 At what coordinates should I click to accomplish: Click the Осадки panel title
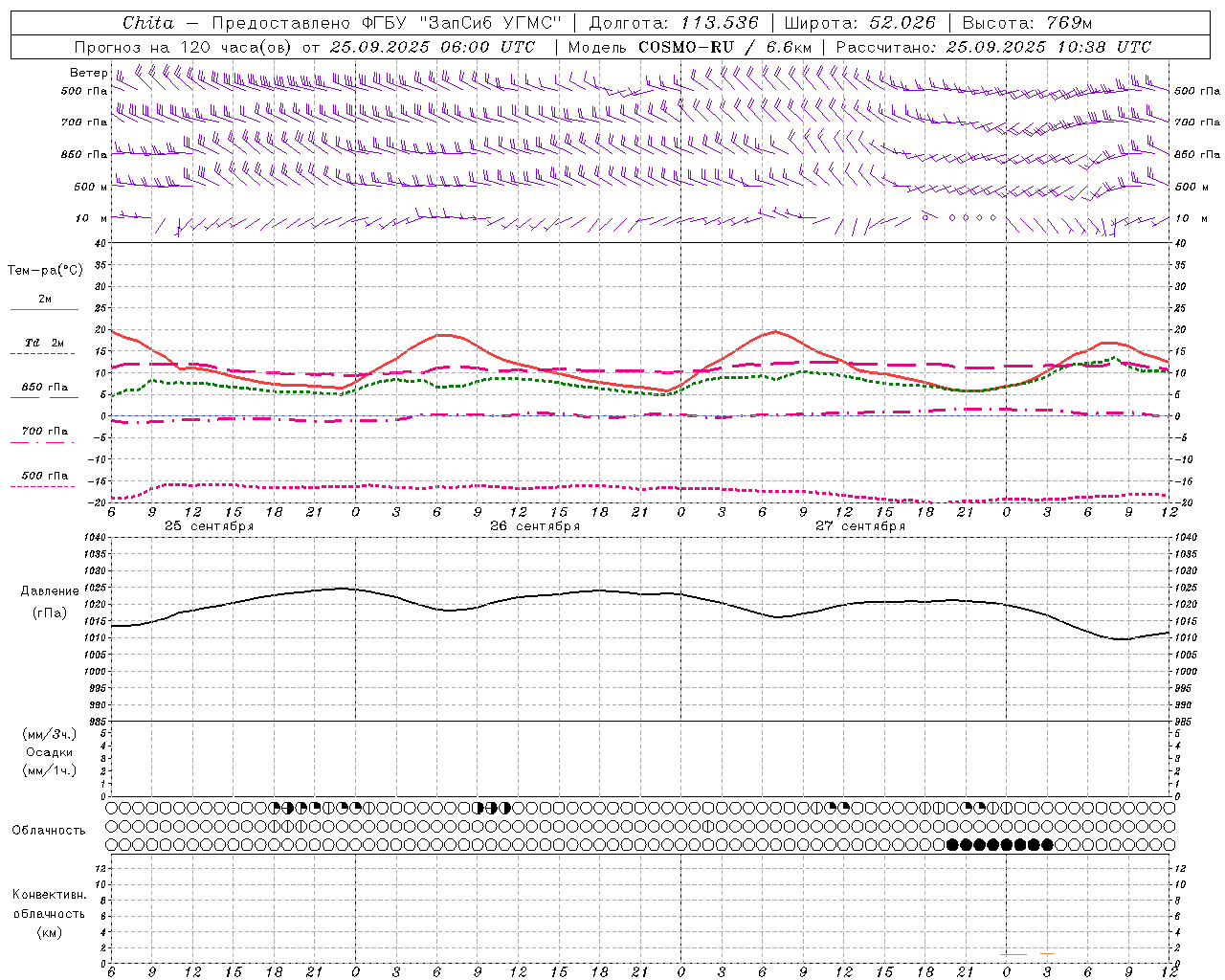pos(50,752)
